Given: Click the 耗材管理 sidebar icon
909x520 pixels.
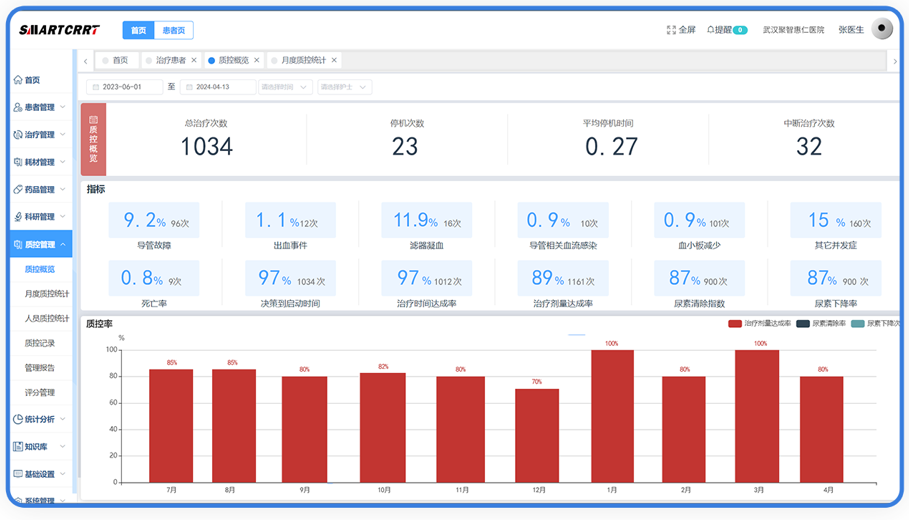Looking at the screenshot, I should (x=18, y=162).
